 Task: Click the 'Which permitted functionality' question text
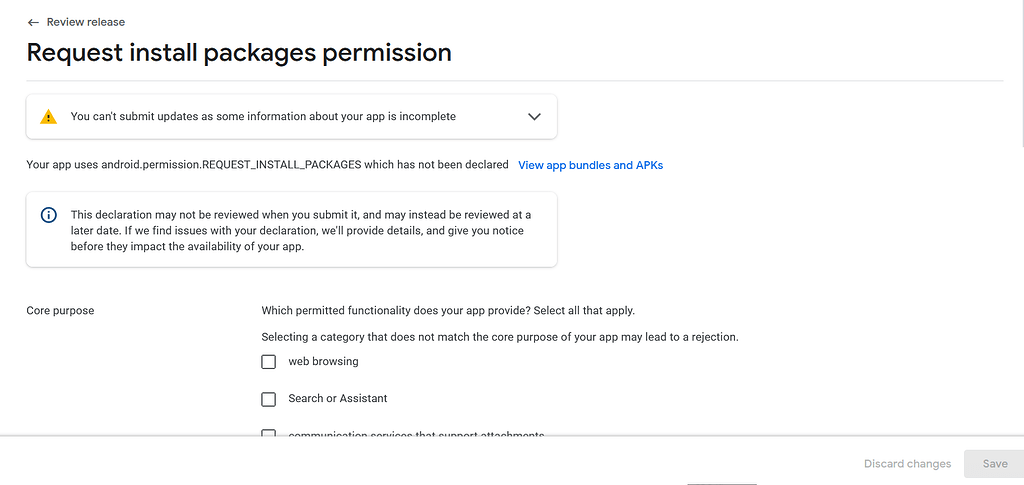pyautogui.click(x=448, y=311)
